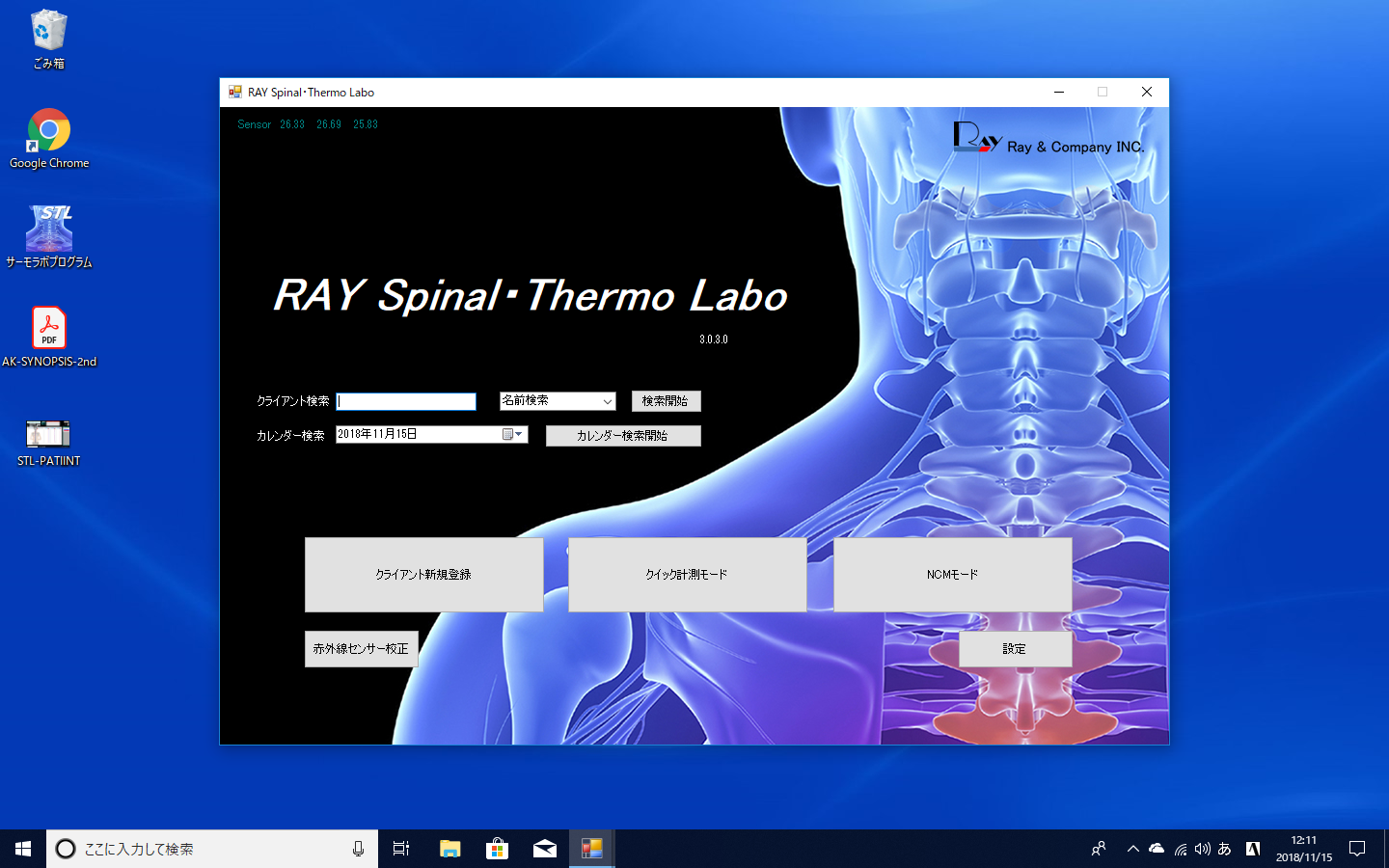Click the OneDrive cloud tray icon

coord(1157,849)
